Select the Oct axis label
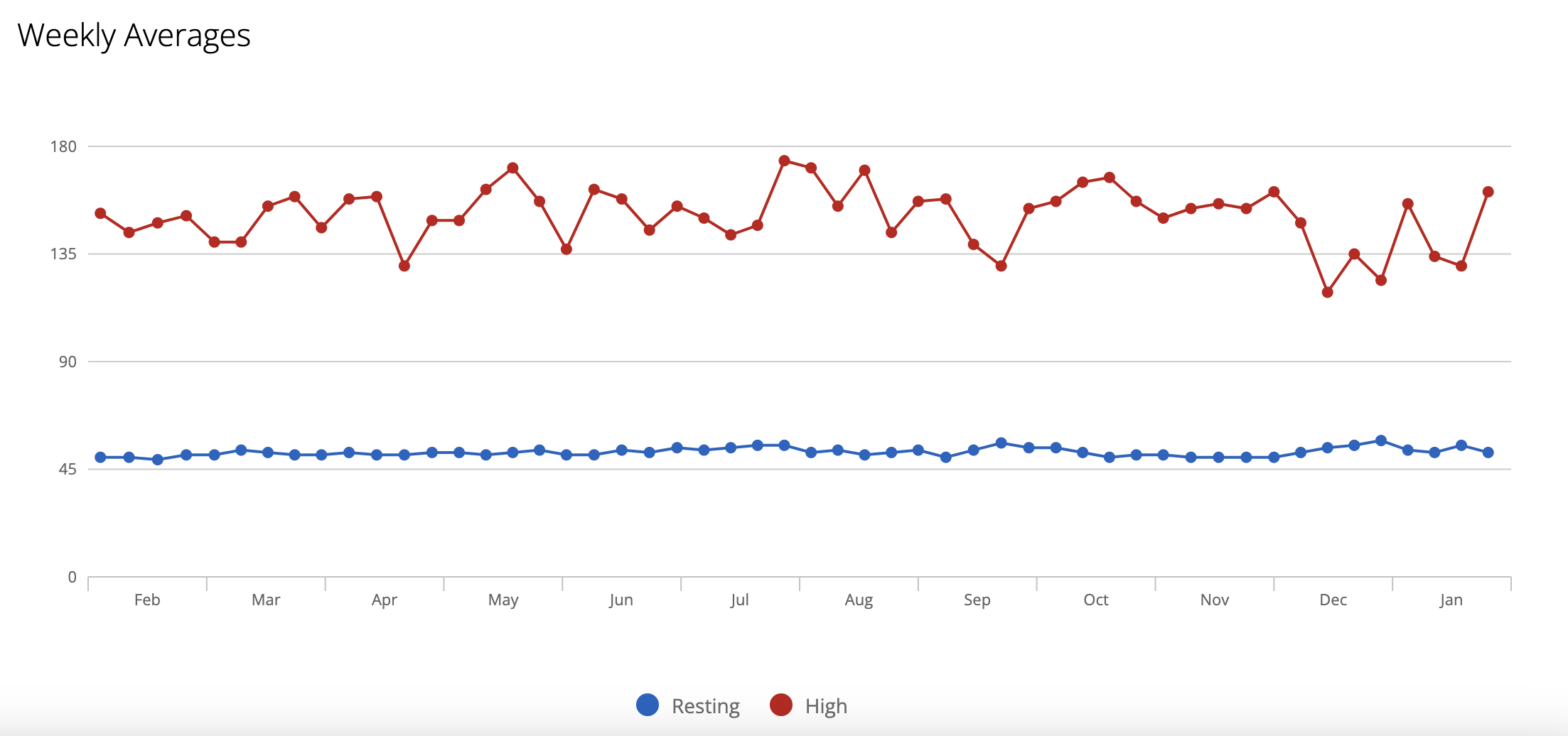The width and height of the screenshot is (1568, 736). (x=1096, y=600)
